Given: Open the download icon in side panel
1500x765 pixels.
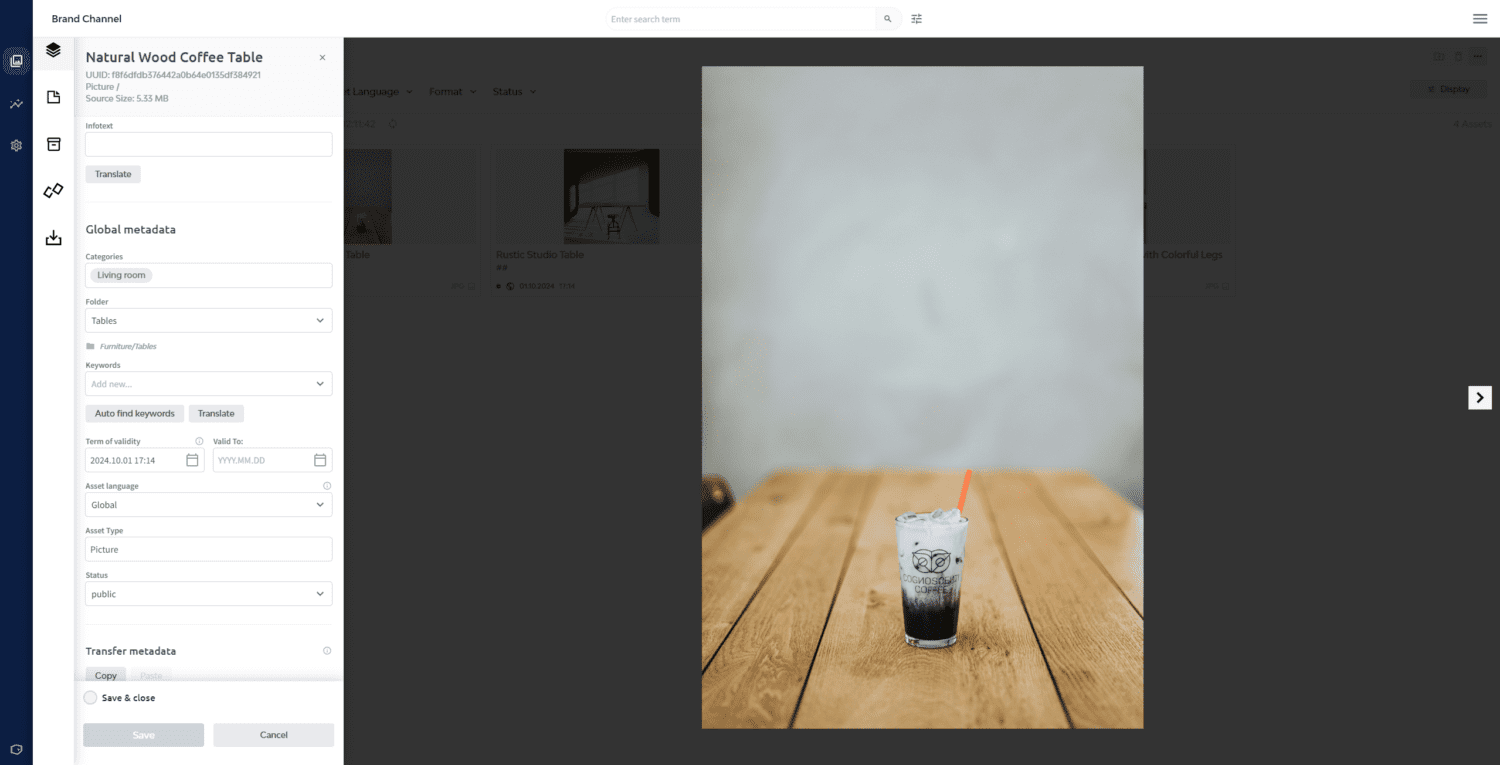Looking at the screenshot, I should click(54, 238).
